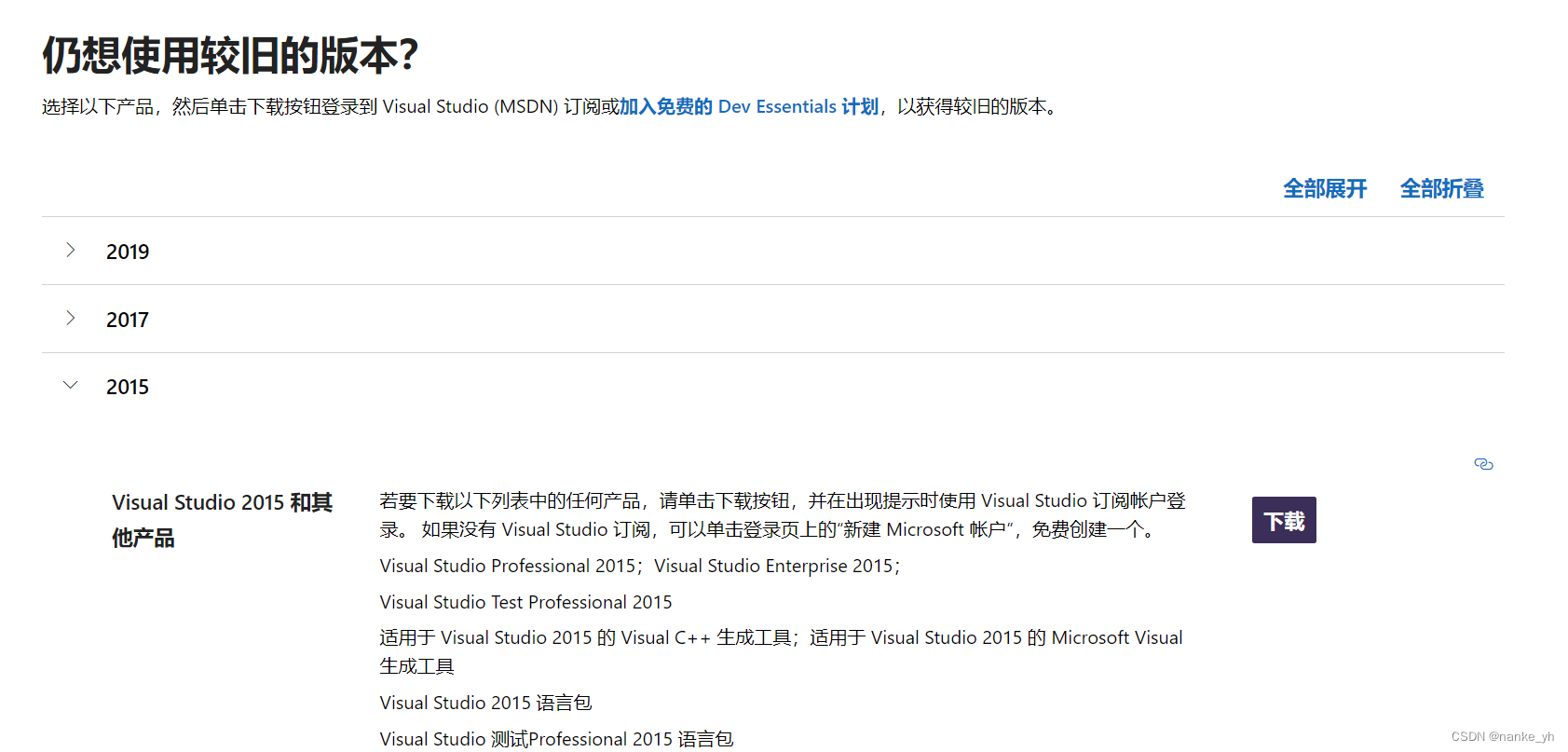This screenshot has width=1568, height=752.
Task: Click the 全部展开 link
Action: (x=1324, y=189)
